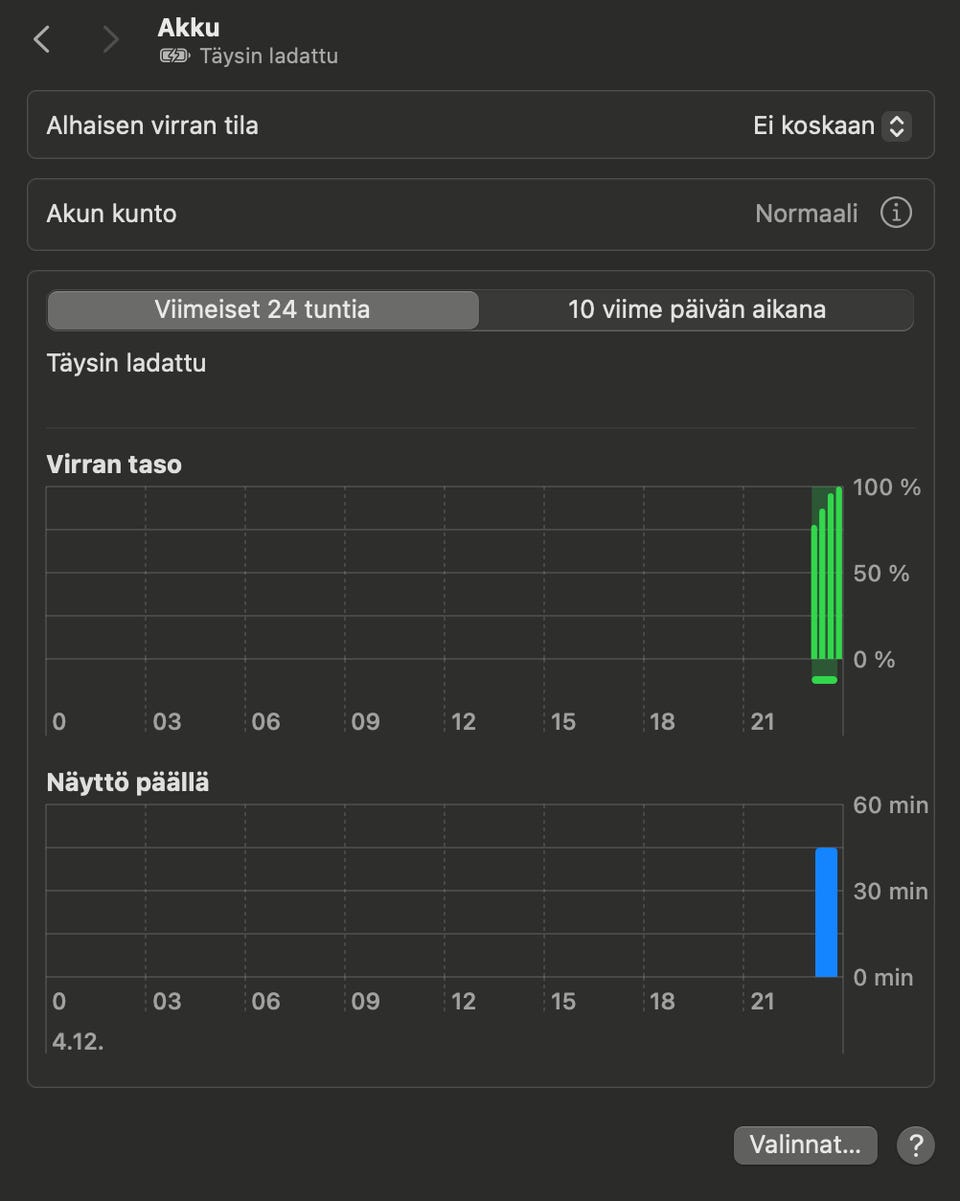Click the 12 hour mark on battery chart
This screenshot has height=1201, width=960.
tap(463, 722)
